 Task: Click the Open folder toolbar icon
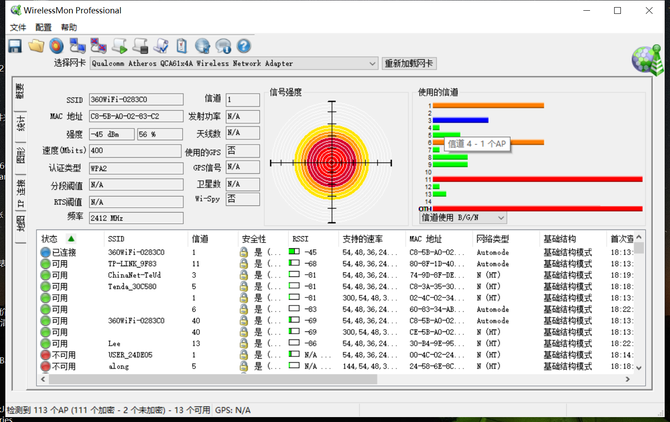pyautogui.click(x=36, y=46)
